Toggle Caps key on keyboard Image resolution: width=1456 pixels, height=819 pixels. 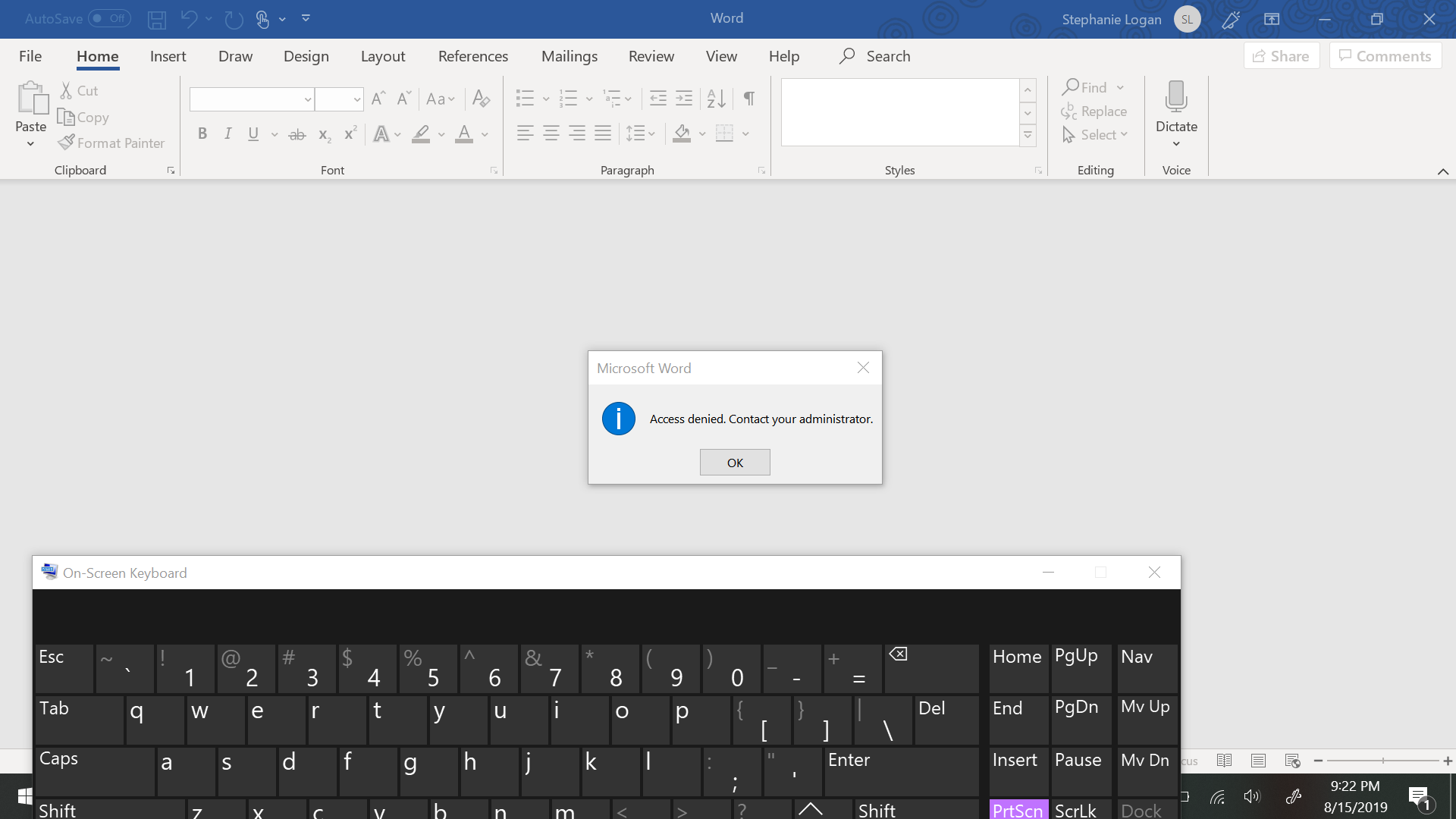pos(96,771)
